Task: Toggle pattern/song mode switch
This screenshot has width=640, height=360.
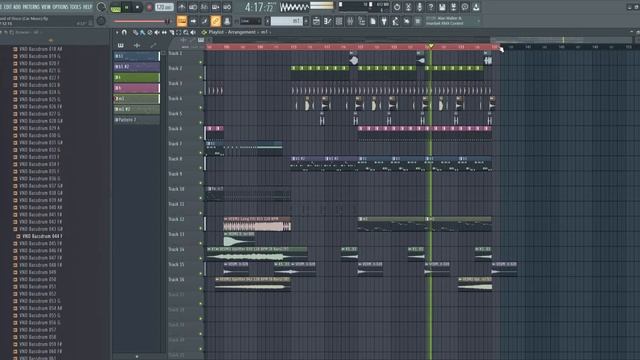Action: 116,7
